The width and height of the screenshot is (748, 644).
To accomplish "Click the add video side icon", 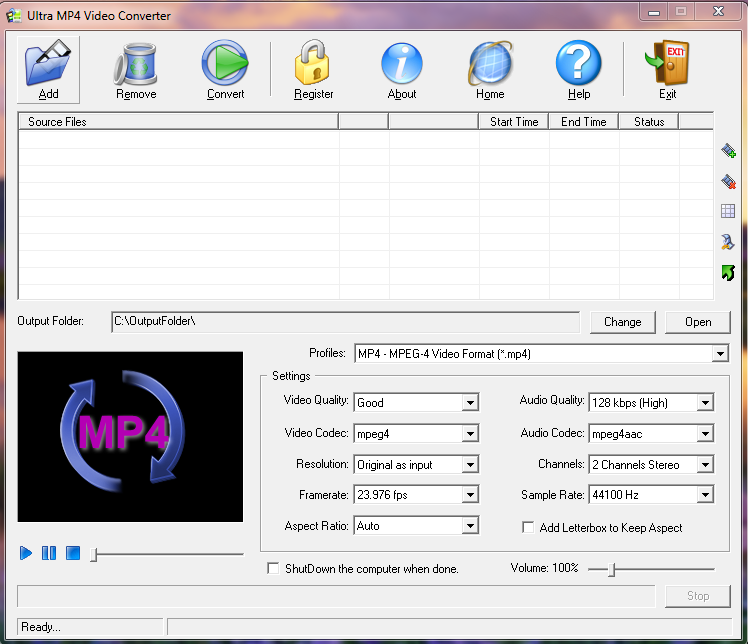I will [728, 151].
